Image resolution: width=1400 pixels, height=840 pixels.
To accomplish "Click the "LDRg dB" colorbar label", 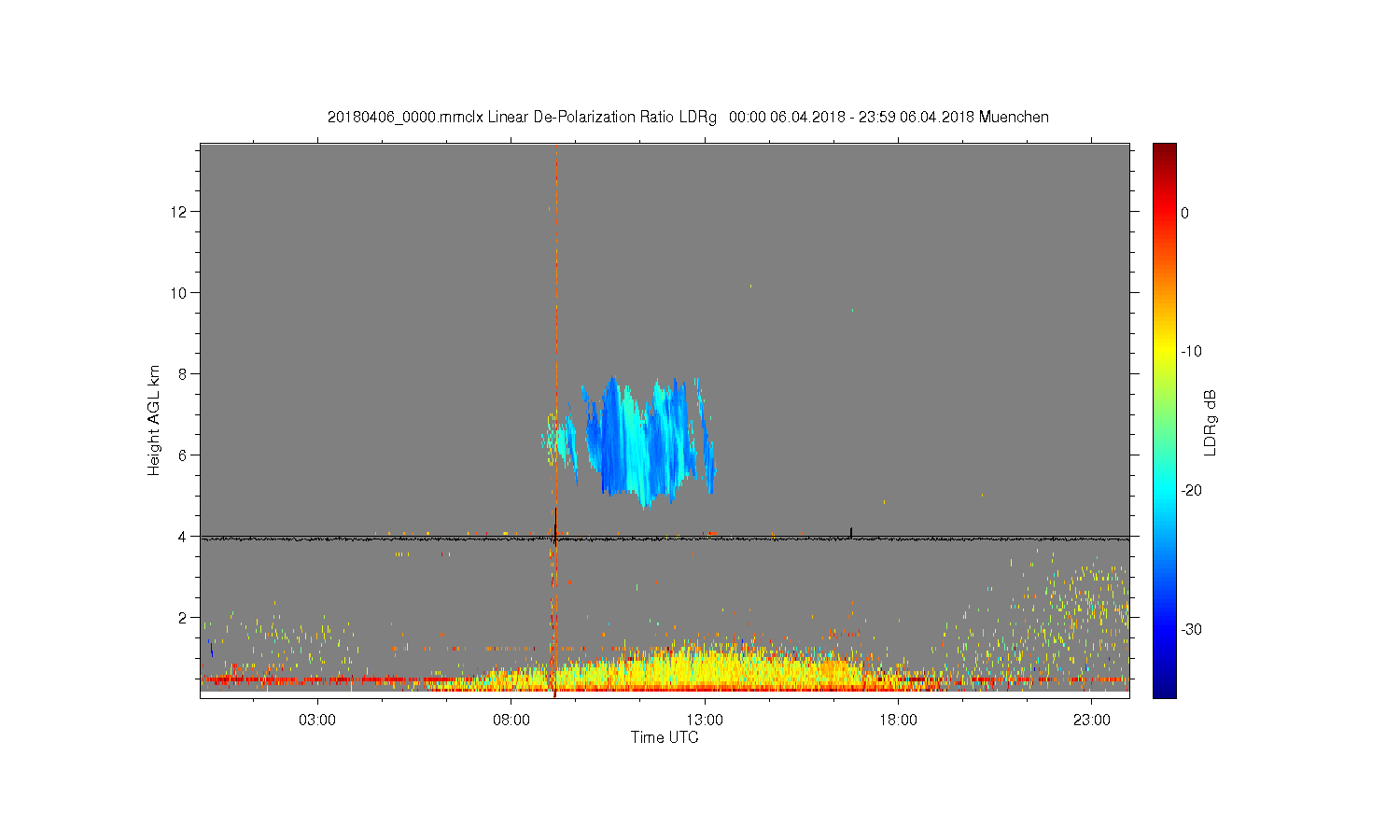I will 1211,423.
